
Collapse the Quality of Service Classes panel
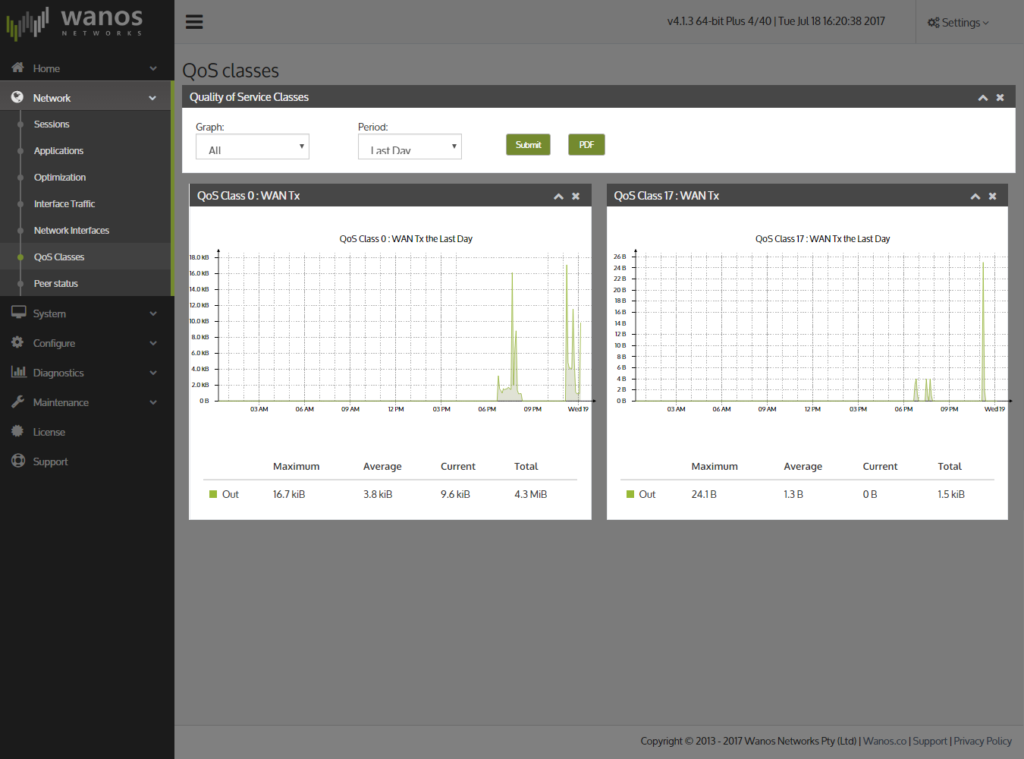click(983, 97)
